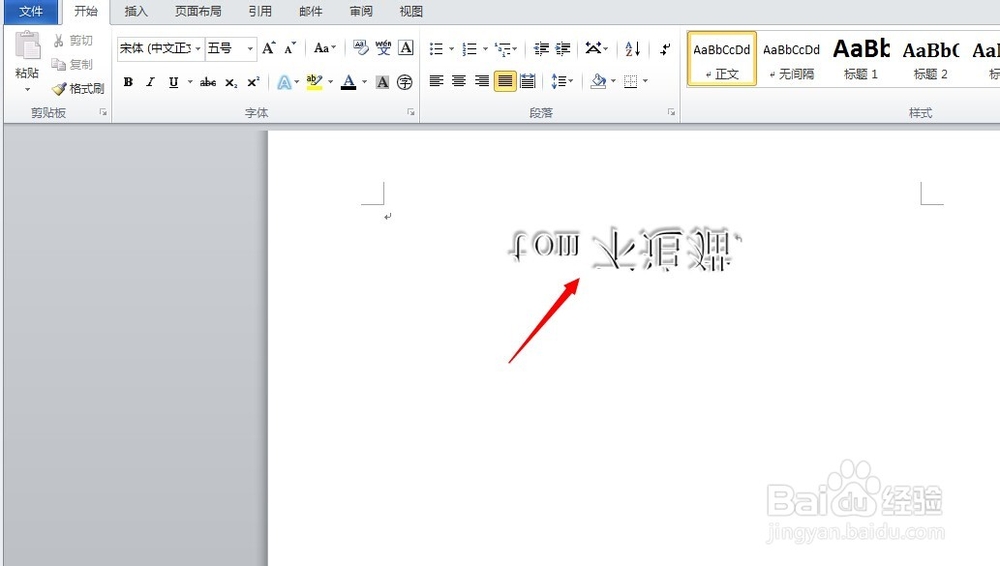
Task: Open the Font dialog launcher
Action: point(411,112)
